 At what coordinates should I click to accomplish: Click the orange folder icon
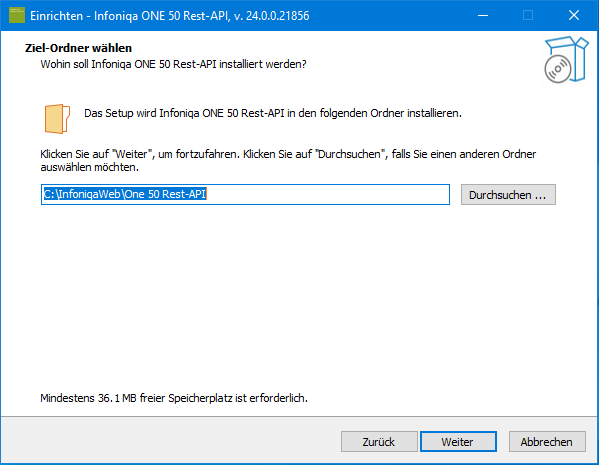click(x=57, y=119)
